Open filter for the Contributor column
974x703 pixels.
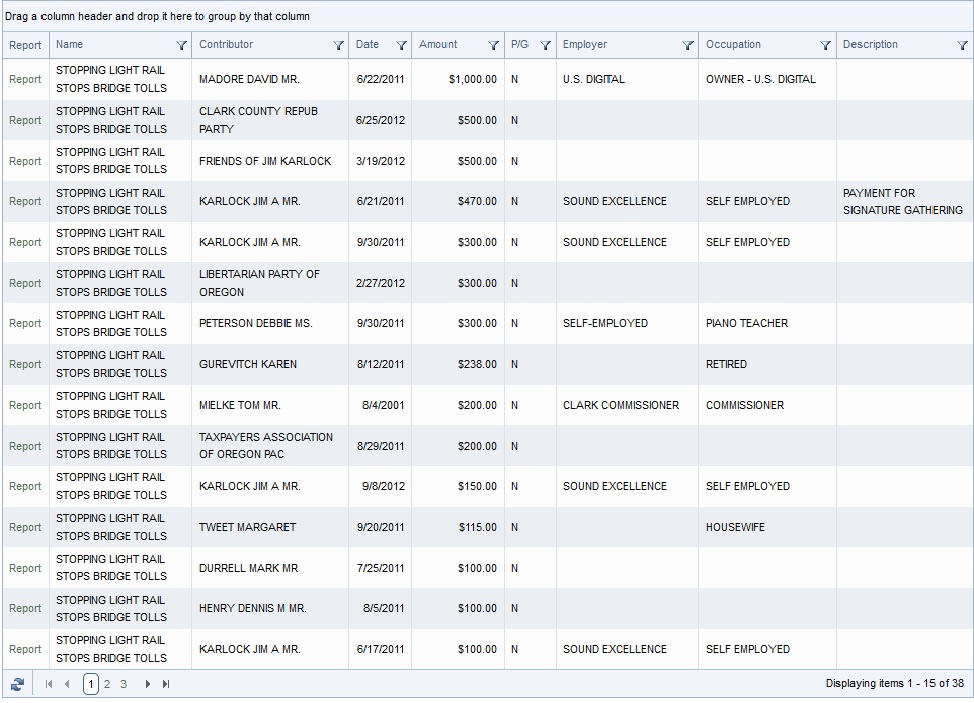coord(339,45)
